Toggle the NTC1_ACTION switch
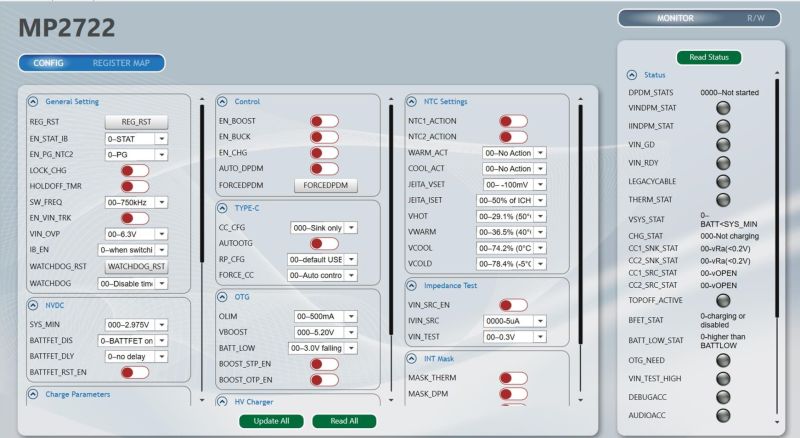Image resolution: width=800 pixels, height=438 pixels. (513, 121)
